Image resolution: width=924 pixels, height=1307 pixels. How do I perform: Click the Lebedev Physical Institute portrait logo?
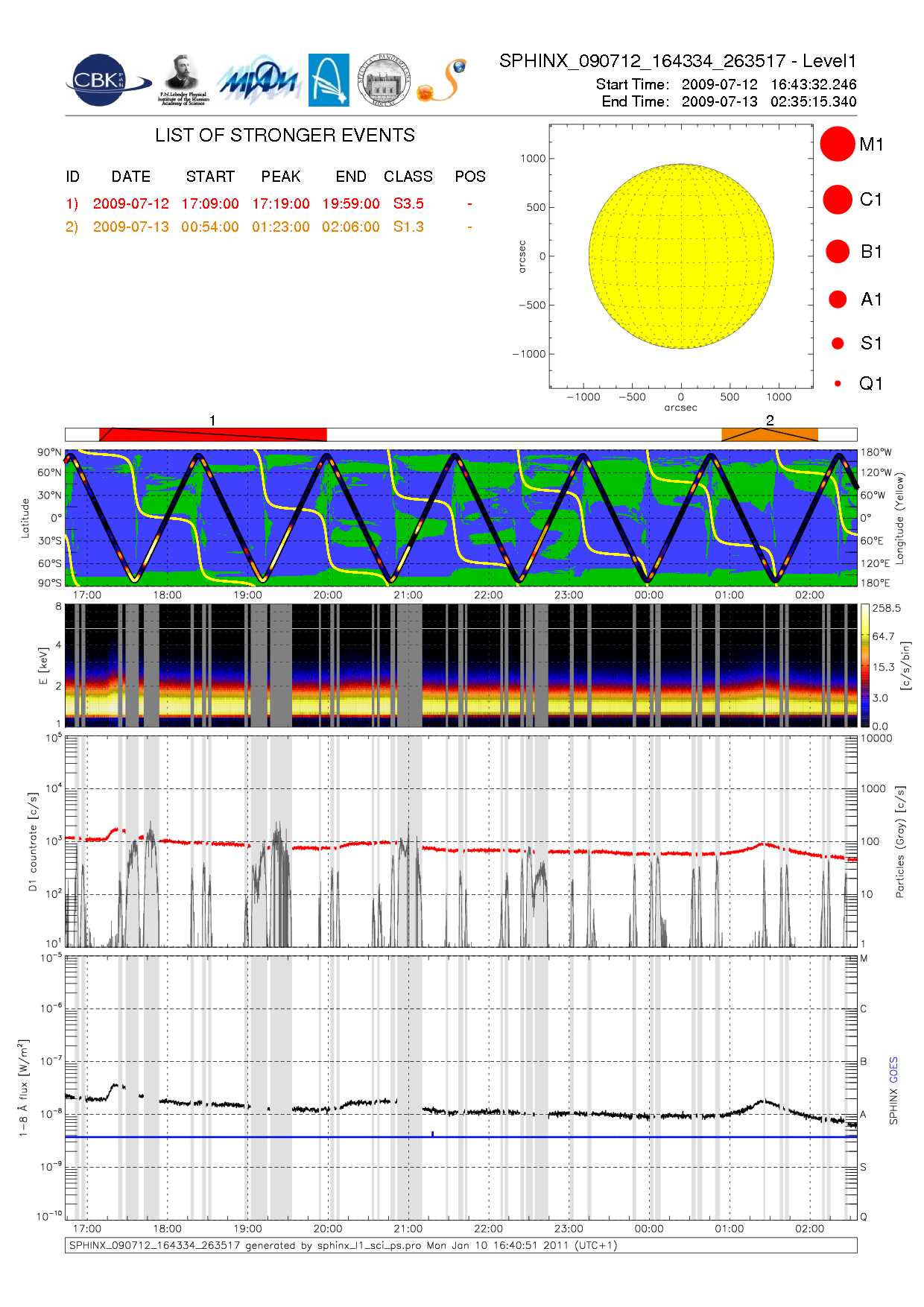(x=183, y=80)
